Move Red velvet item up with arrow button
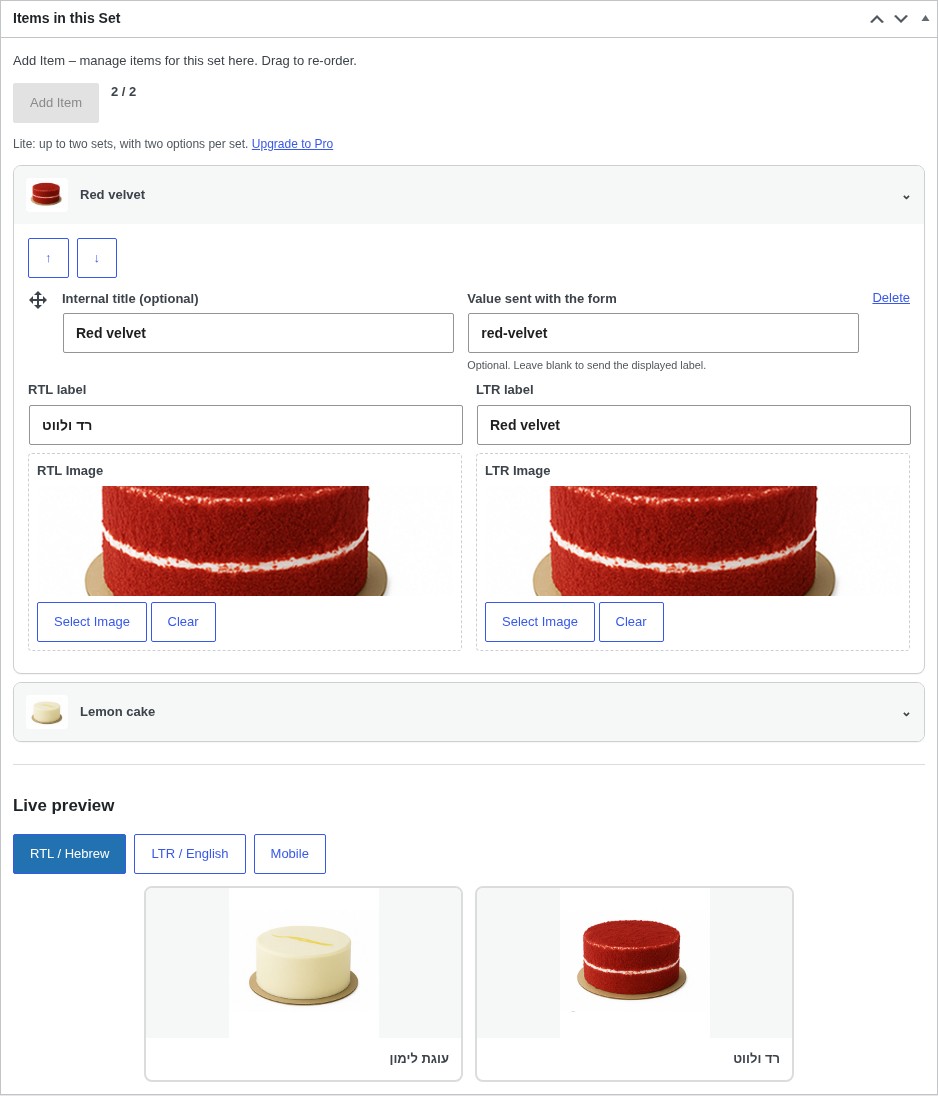The width and height of the screenshot is (938, 1096). point(48,258)
